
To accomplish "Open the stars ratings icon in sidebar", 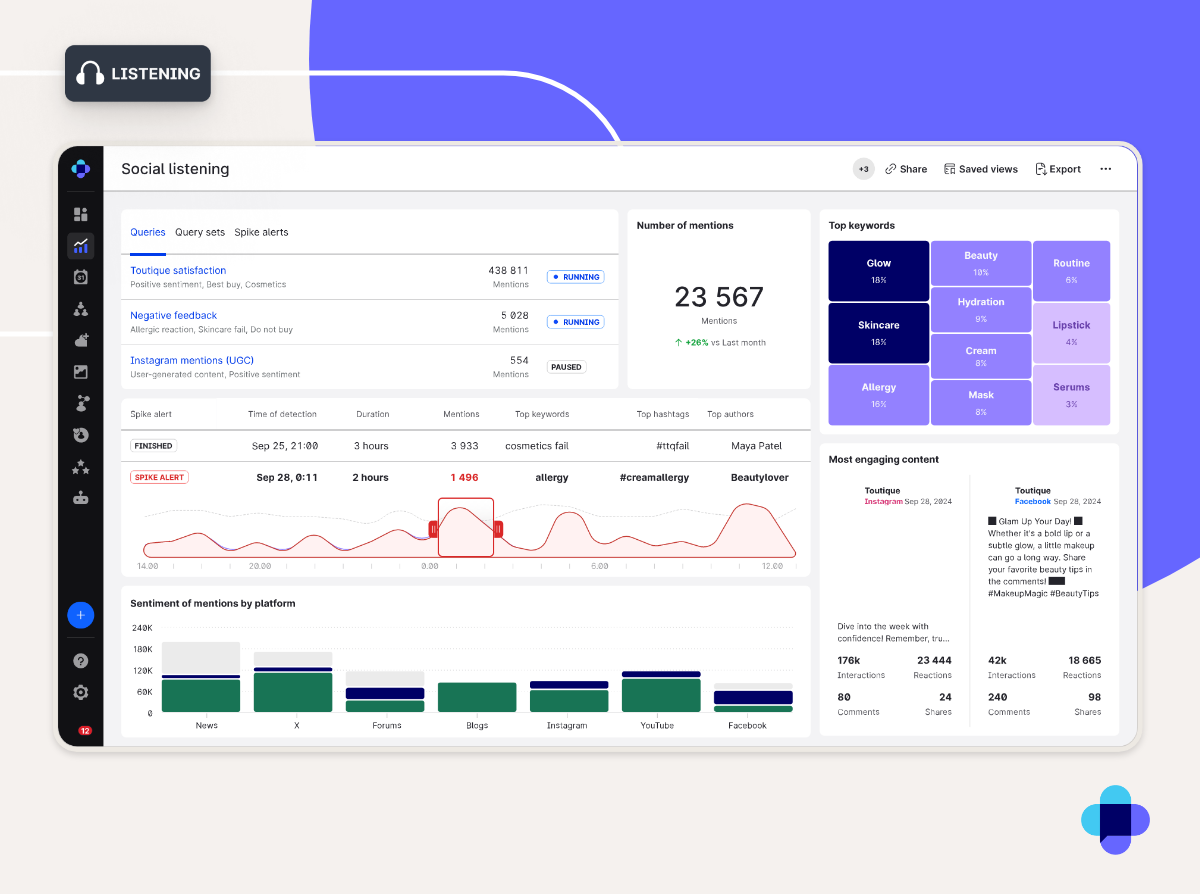I will point(81,467).
